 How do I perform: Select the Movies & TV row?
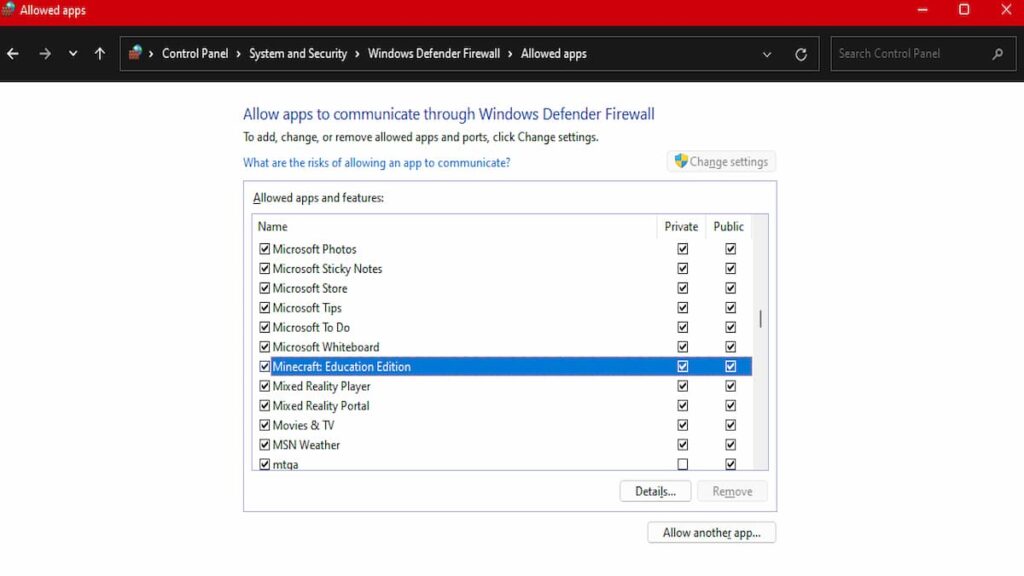tap(502, 425)
